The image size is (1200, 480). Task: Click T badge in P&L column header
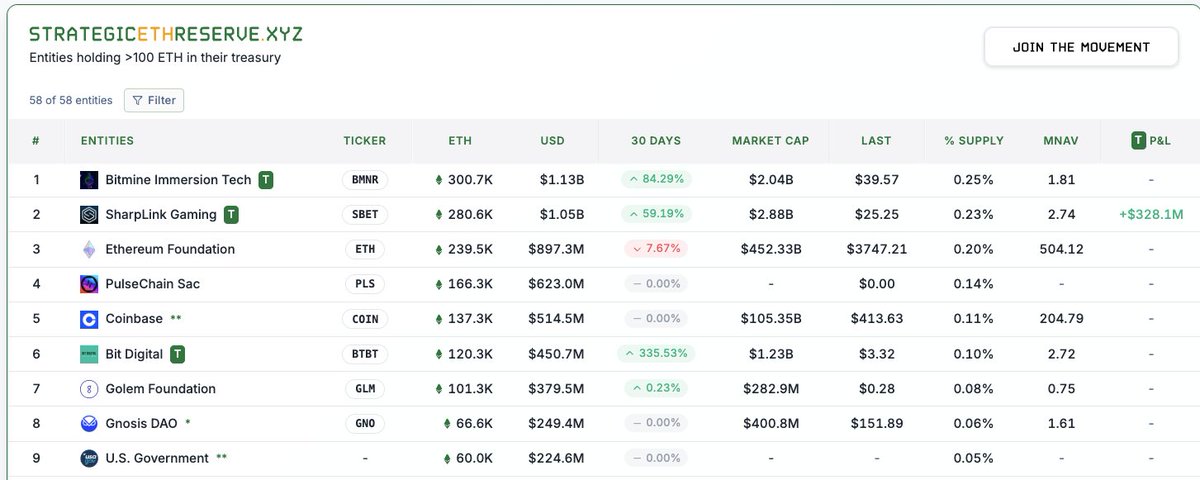(1138, 141)
